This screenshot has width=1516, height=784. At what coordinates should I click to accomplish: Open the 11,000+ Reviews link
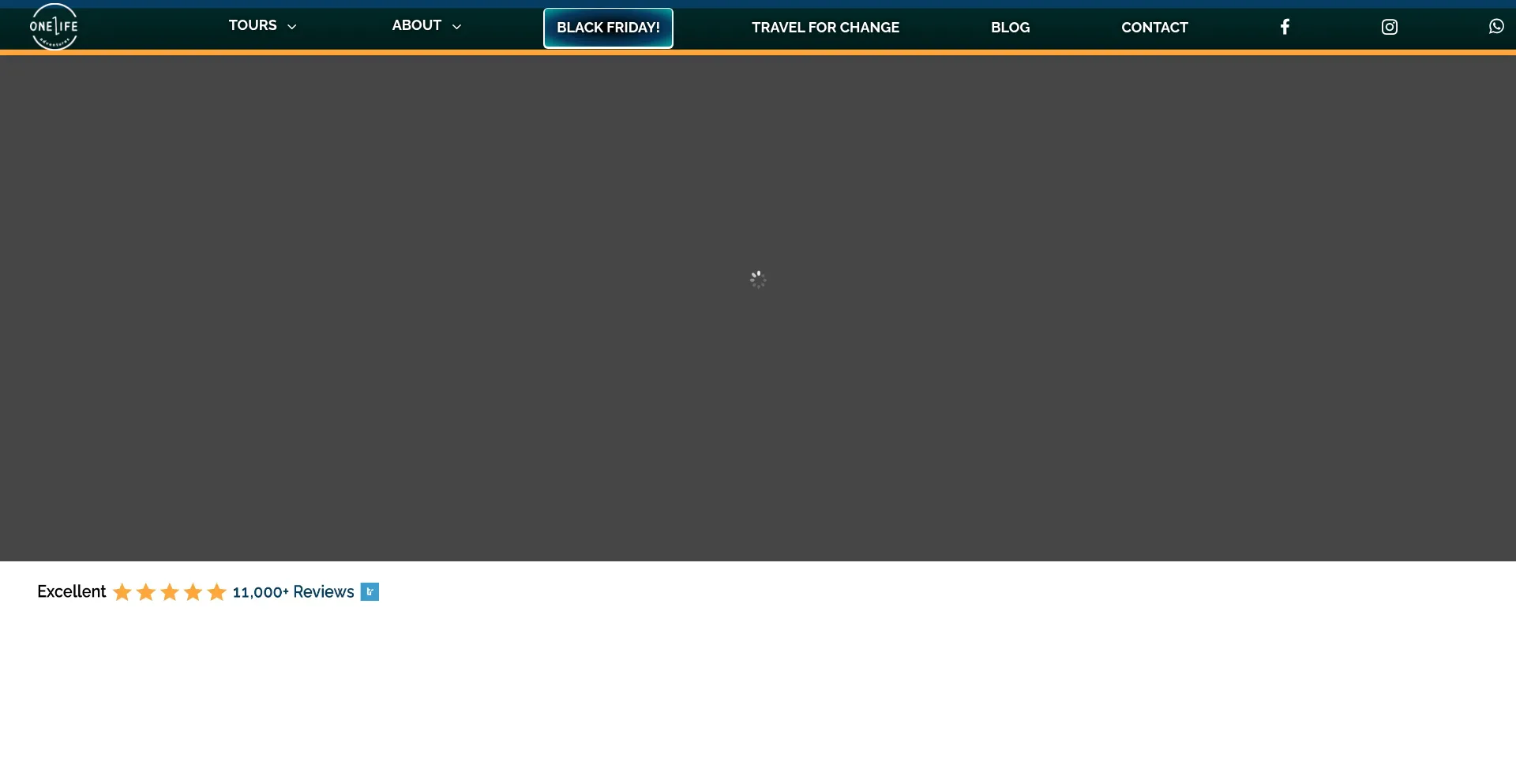pyautogui.click(x=293, y=592)
